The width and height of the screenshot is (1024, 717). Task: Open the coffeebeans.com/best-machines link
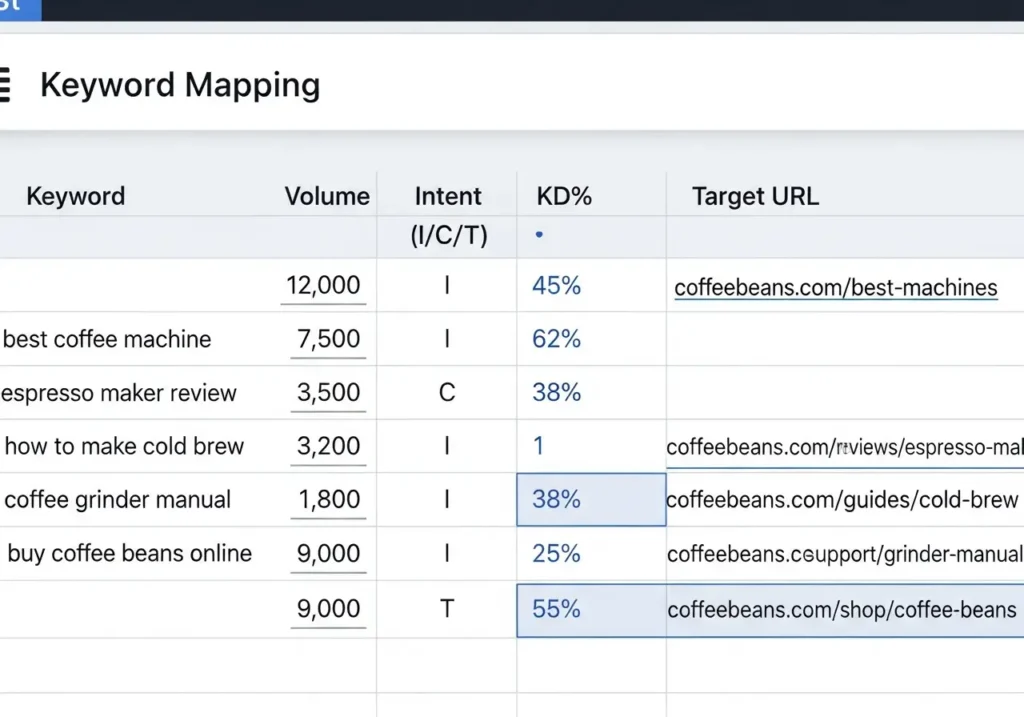(x=835, y=288)
